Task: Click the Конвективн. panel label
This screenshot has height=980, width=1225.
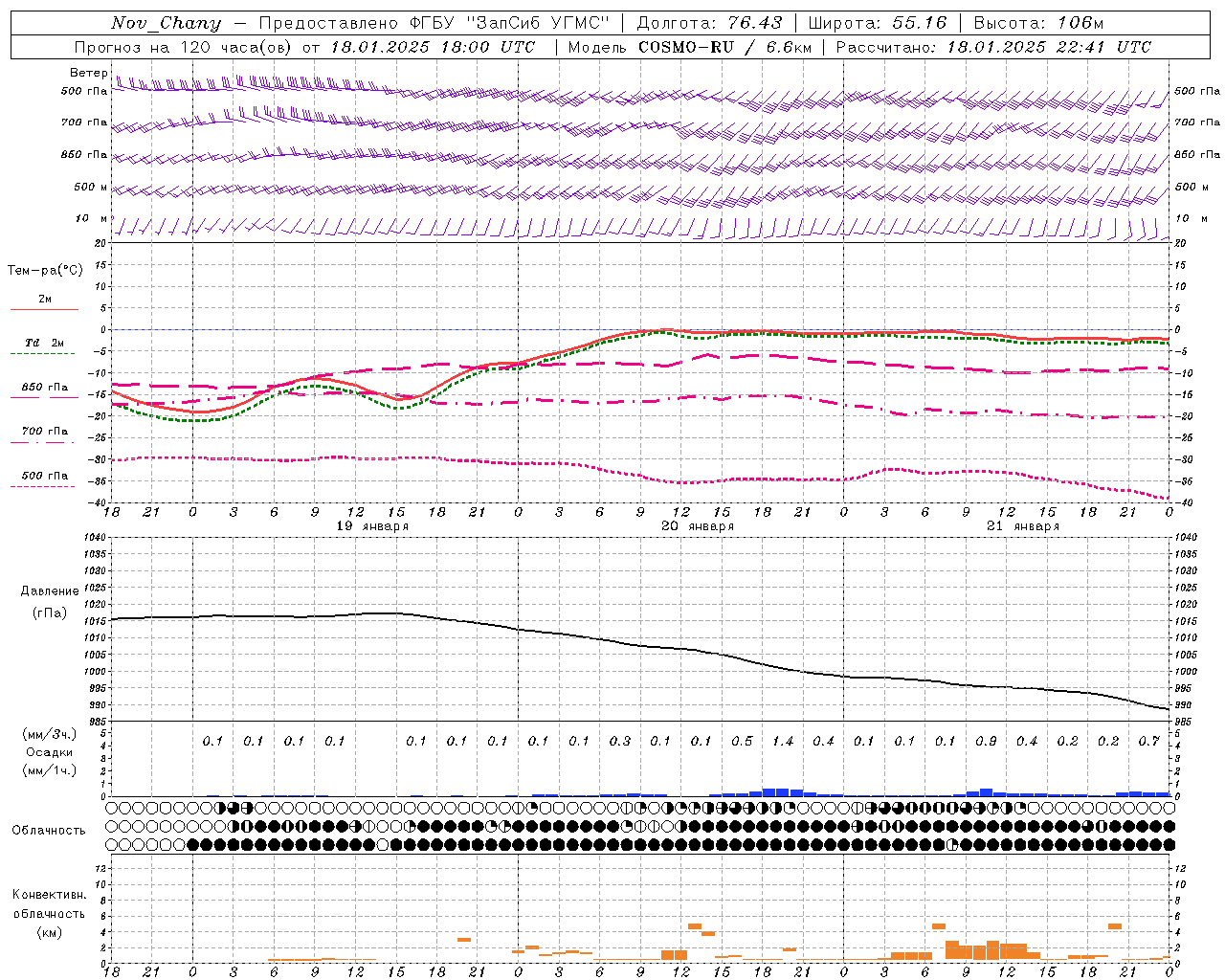Action: (49, 895)
